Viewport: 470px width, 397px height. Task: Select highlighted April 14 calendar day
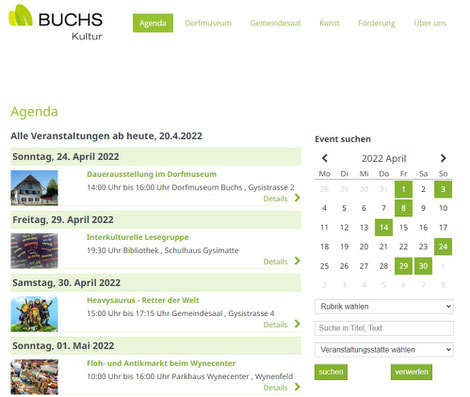coord(384,227)
